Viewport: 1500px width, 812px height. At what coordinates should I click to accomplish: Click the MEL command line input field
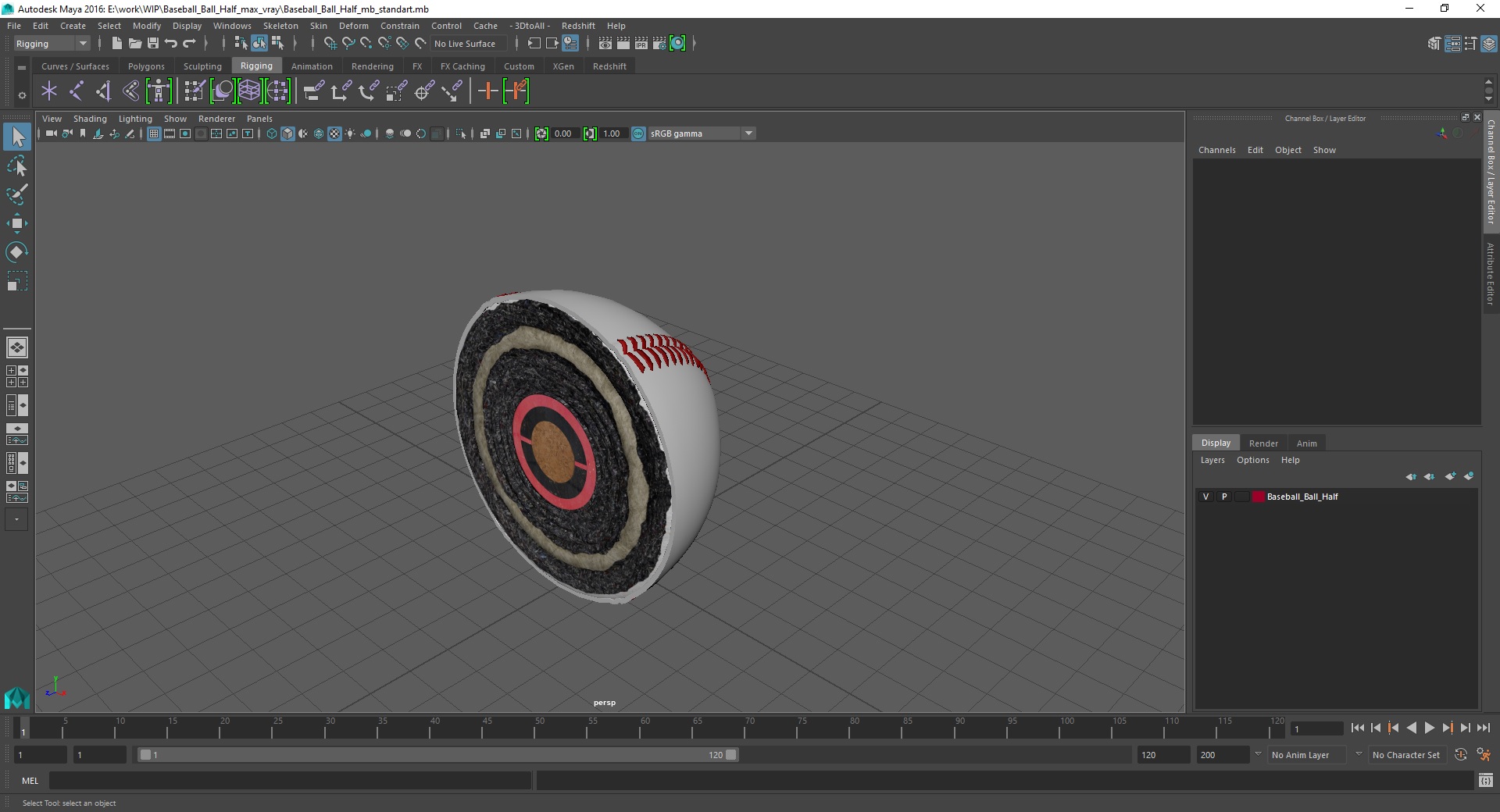291,781
